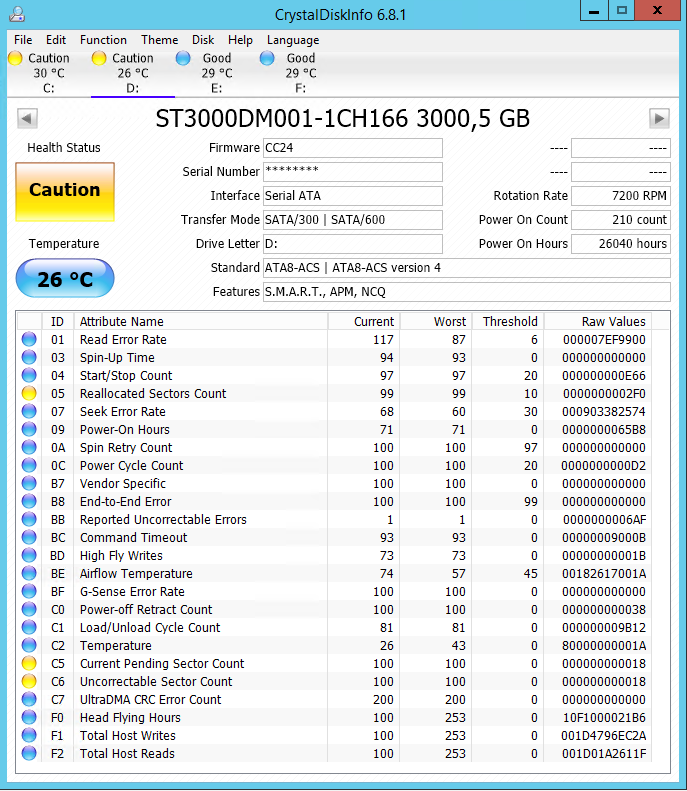687x791 pixels.
Task: Click status orb of Airflow Temperature row
Action: tap(29, 573)
